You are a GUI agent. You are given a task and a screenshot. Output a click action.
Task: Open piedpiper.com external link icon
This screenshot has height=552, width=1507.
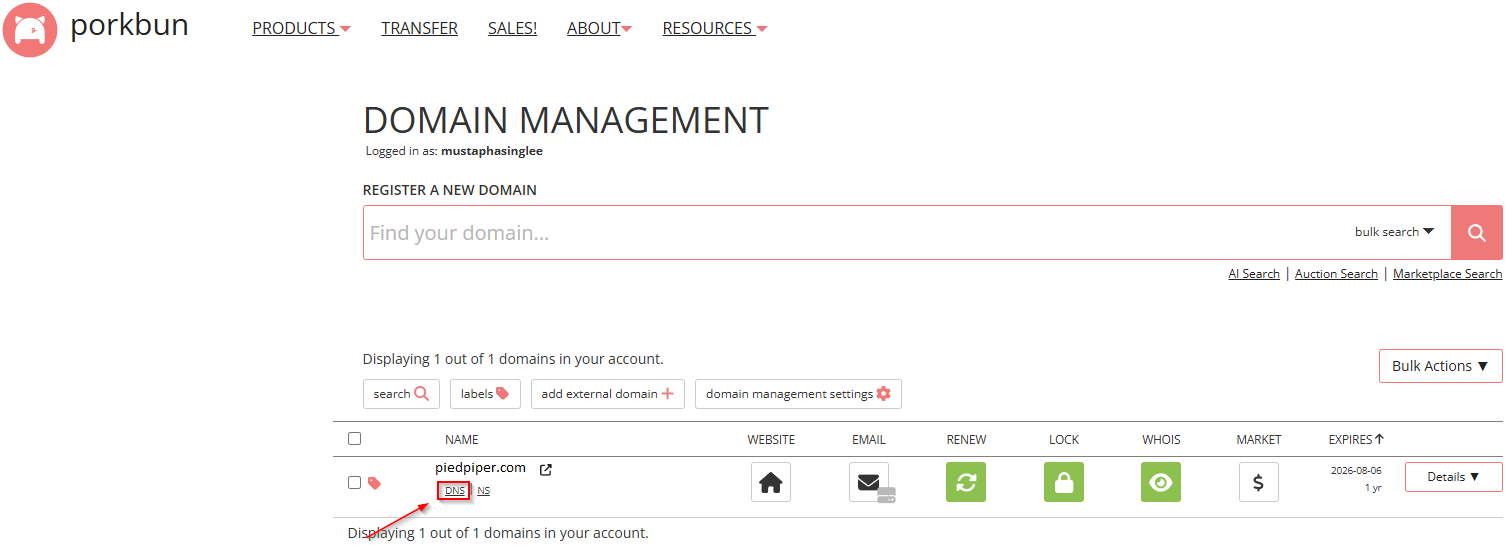coord(546,469)
